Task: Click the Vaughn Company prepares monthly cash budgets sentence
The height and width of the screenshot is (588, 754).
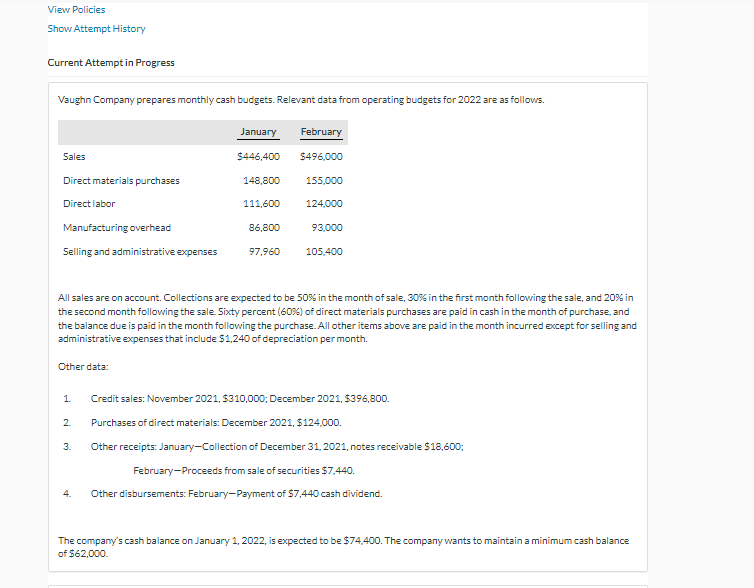Action: pyautogui.click(x=301, y=100)
